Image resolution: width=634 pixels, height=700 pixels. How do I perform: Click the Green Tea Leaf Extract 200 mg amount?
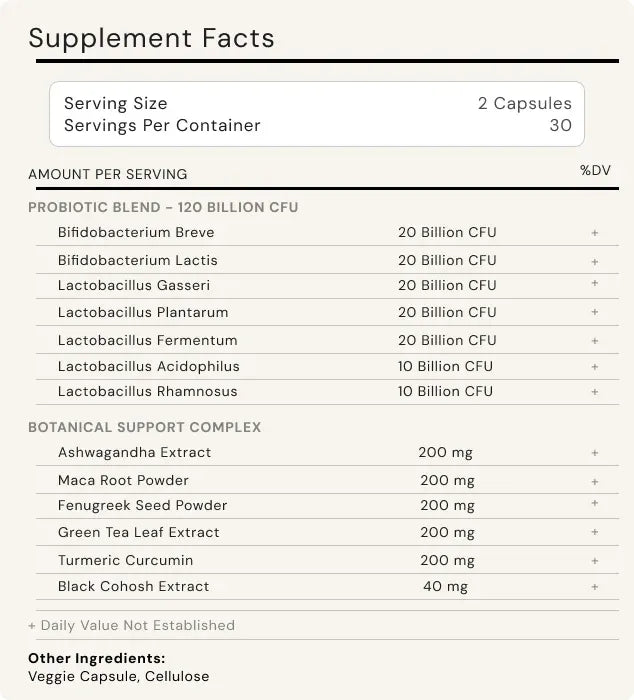coord(447,532)
